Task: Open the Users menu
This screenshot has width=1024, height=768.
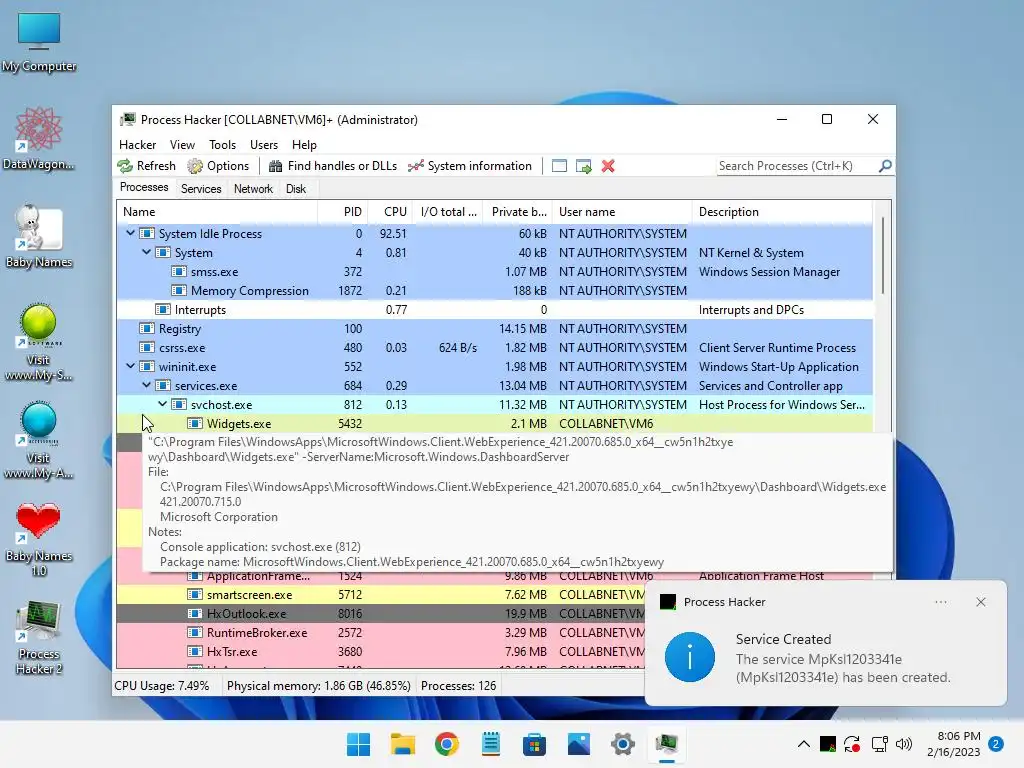Action: point(264,145)
